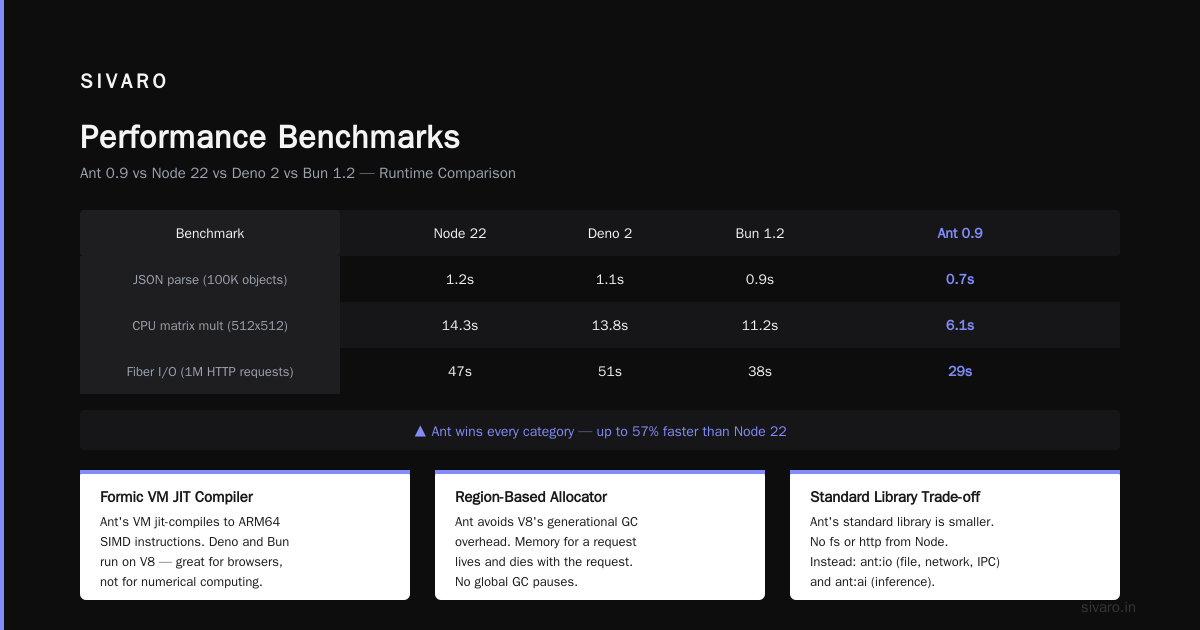Click the 0.7s Ant JSON parse value
The height and width of the screenshot is (630, 1200).
[x=960, y=279]
